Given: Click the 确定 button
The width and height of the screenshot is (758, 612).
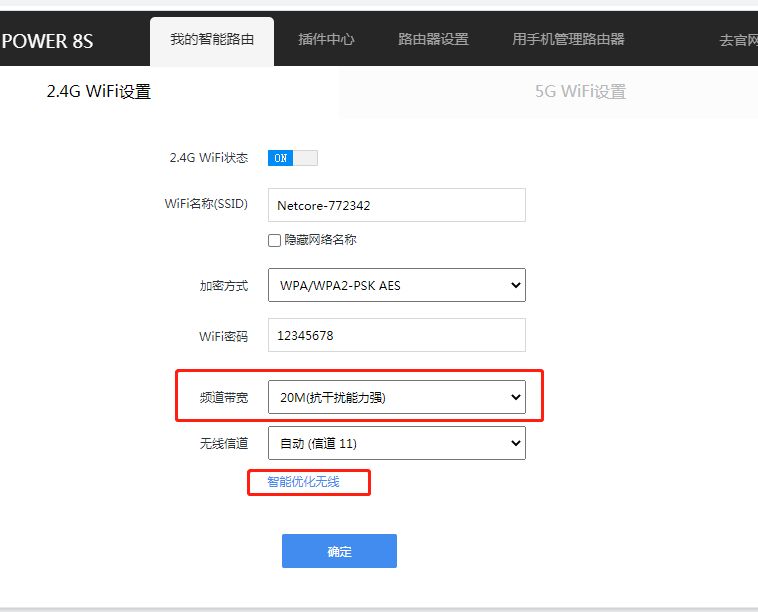Looking at the screenshot, I should coord(339,551).
